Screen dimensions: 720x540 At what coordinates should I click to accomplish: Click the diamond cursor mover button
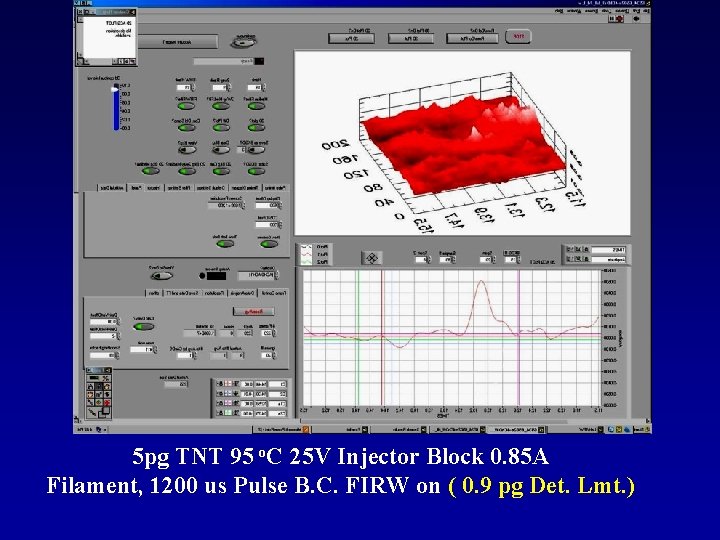click(x=371, y=258)
